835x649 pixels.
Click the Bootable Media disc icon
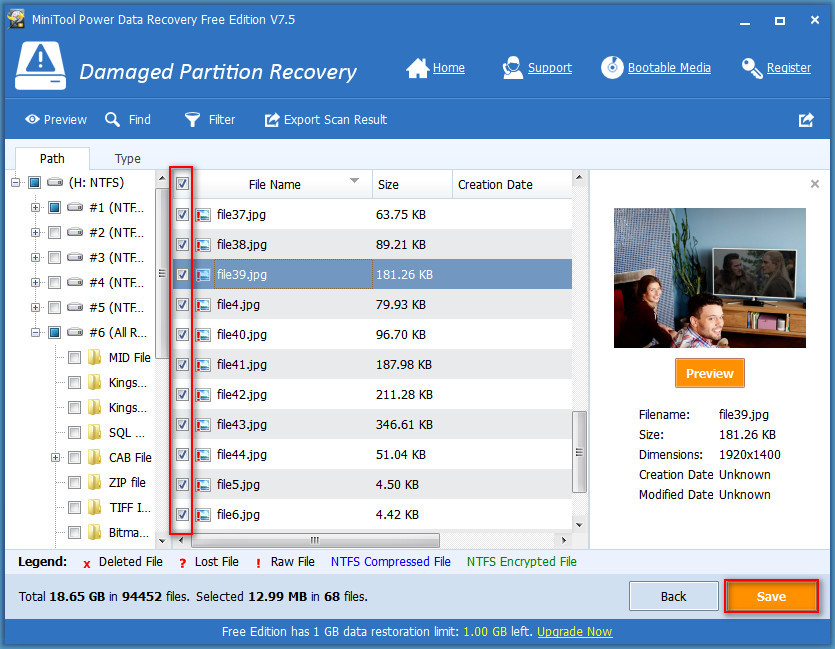click(612, 68)
